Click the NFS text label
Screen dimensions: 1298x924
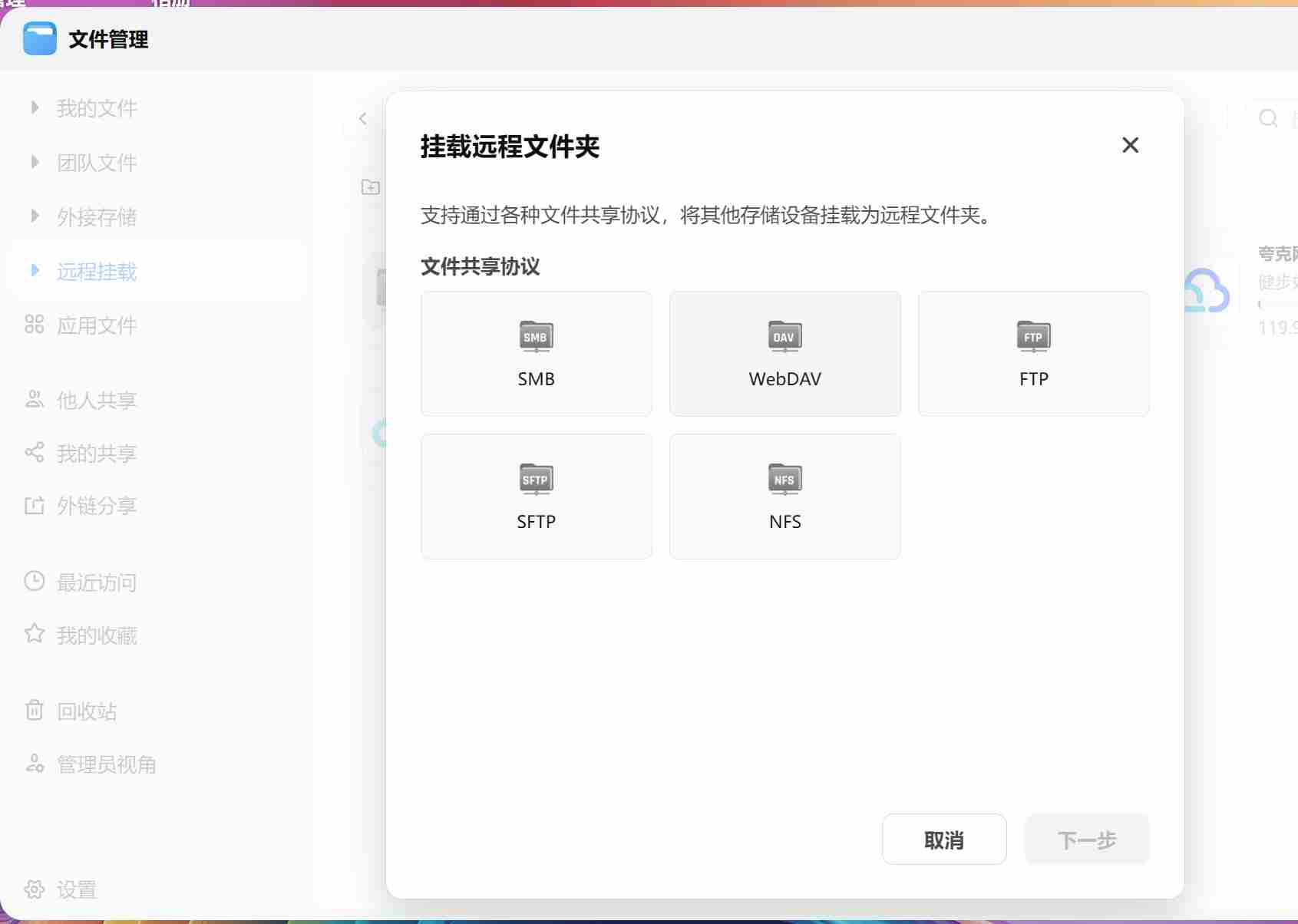784,522
